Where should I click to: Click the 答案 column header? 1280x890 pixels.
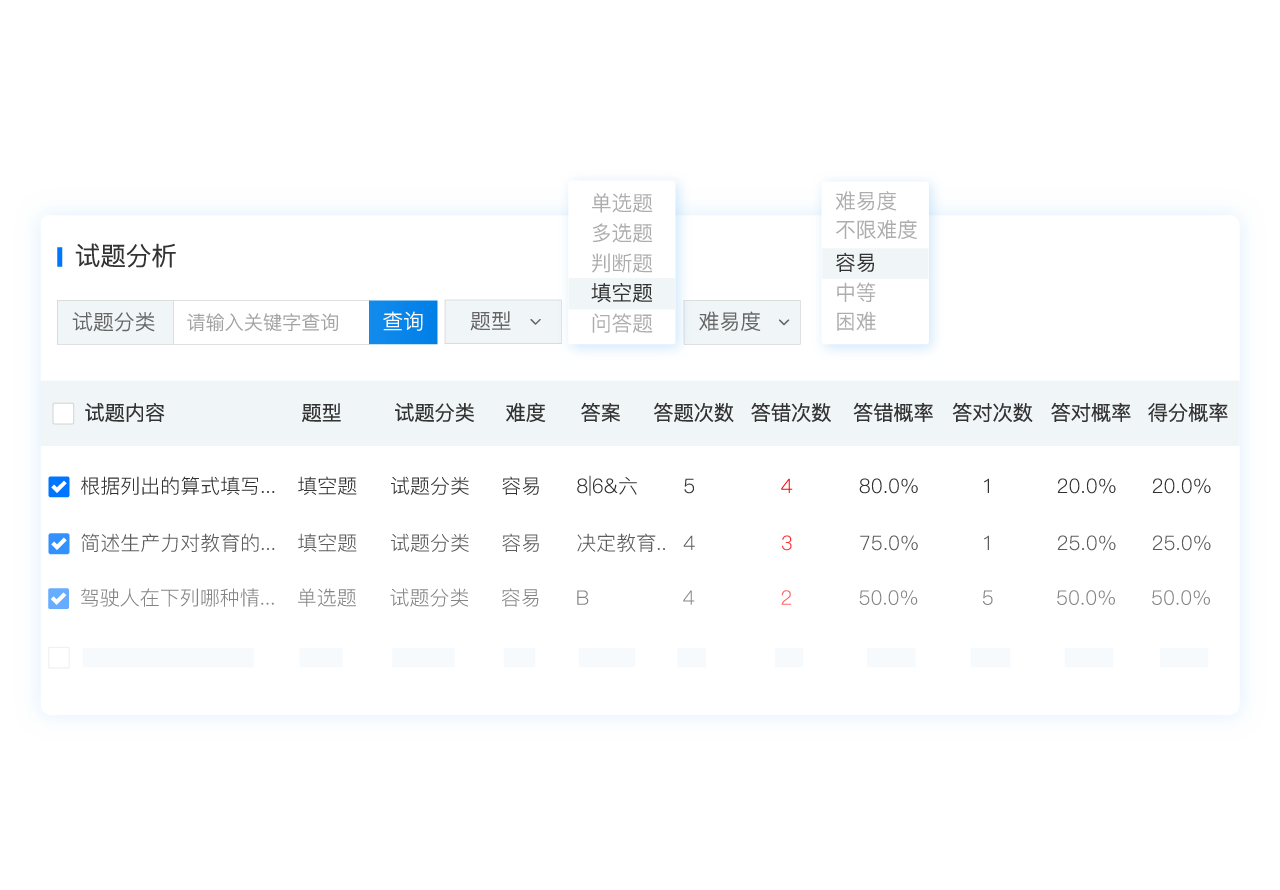click(600, 413)
